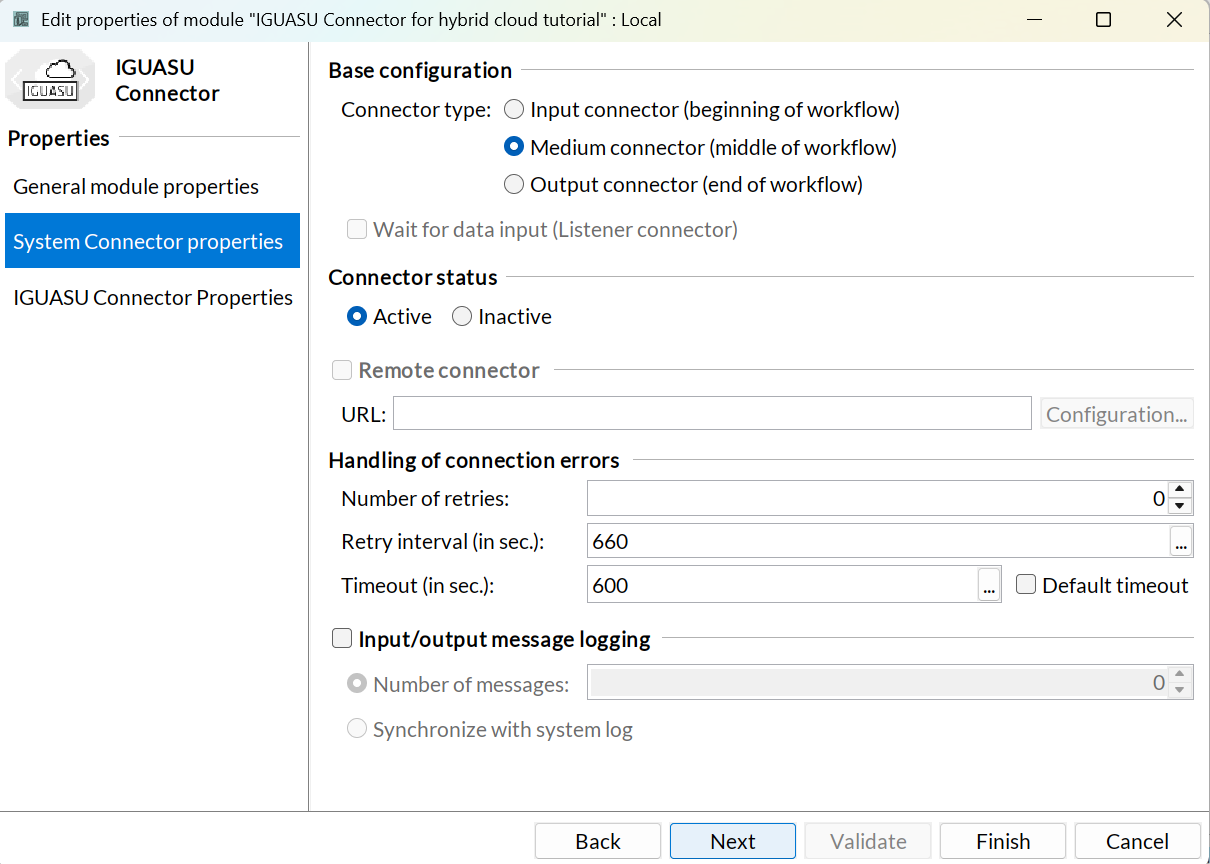Screen dimensions: 1210x864
Task: Close the properties dialog window
Action: tap(1174, 20)
